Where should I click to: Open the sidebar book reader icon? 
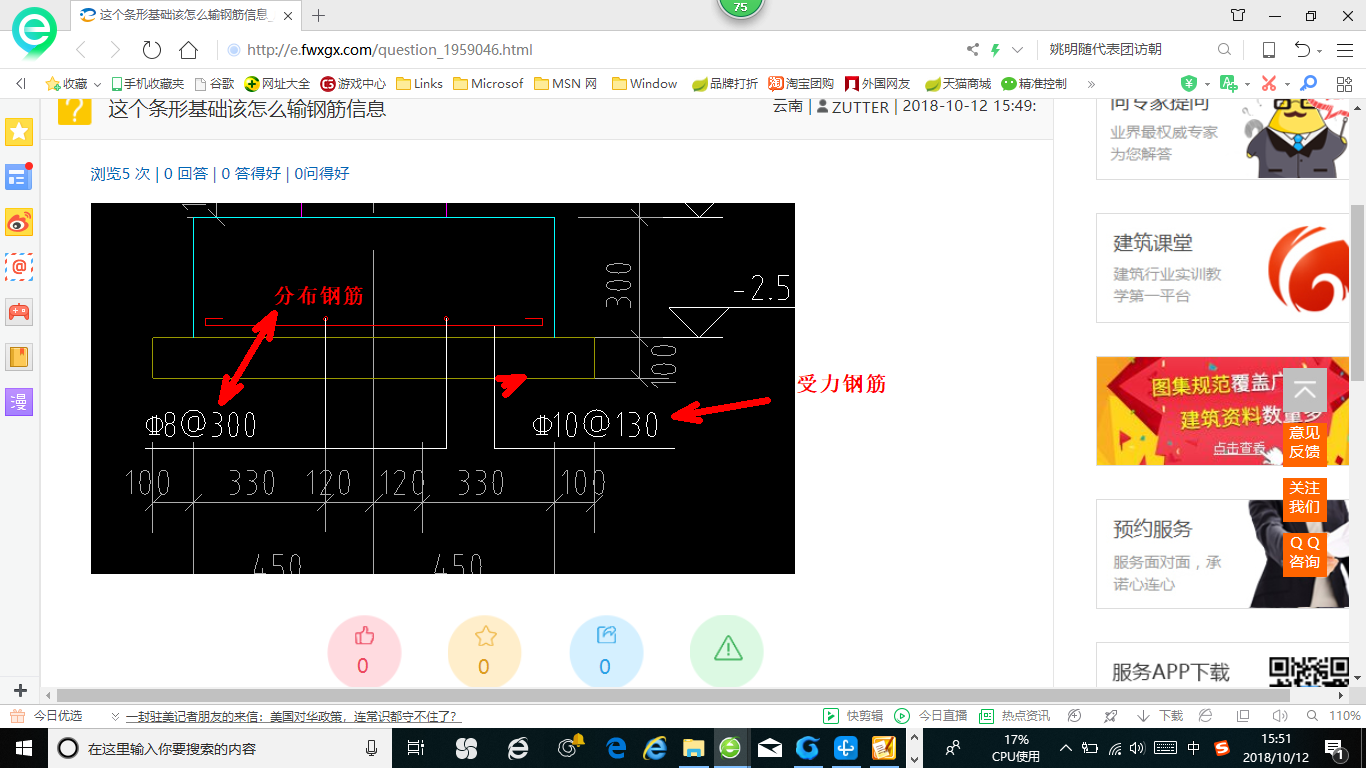tap(19, 357)
